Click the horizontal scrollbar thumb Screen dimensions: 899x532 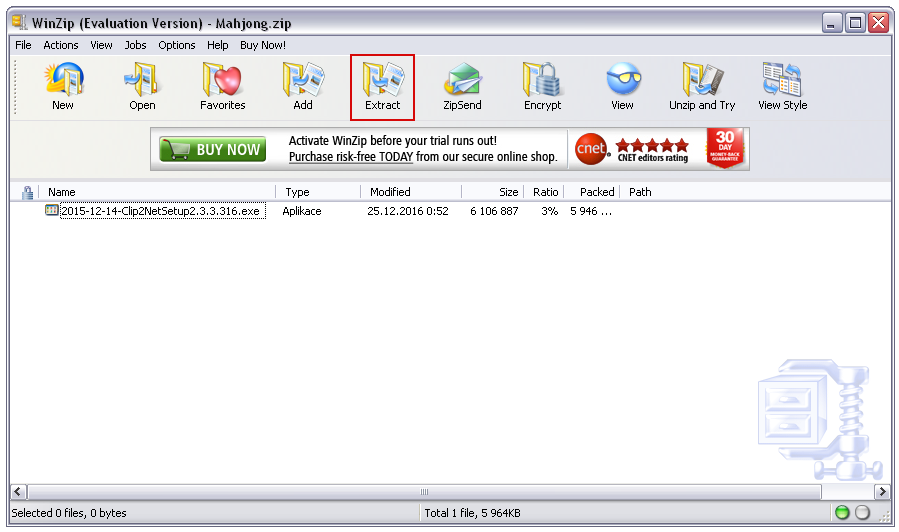[424, 491]
